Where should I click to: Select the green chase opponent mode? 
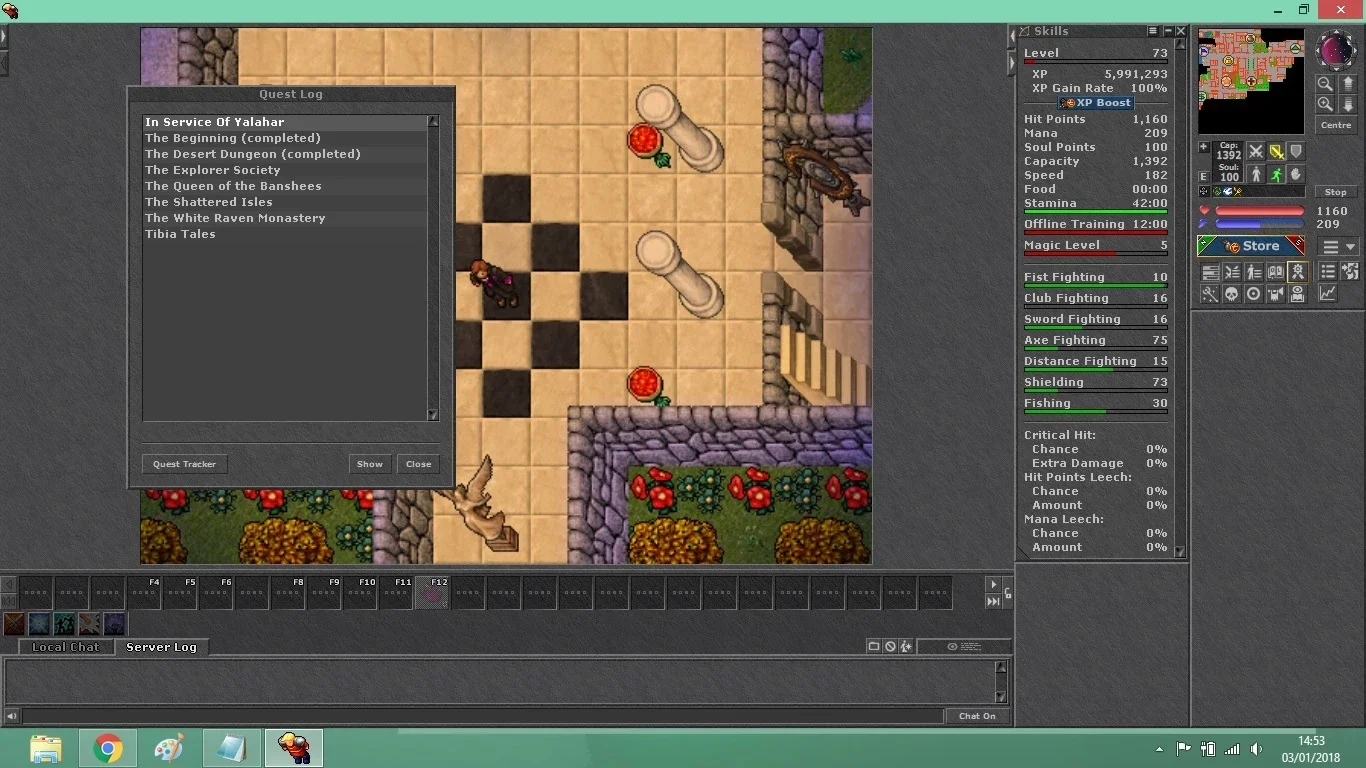point(1277,174)
